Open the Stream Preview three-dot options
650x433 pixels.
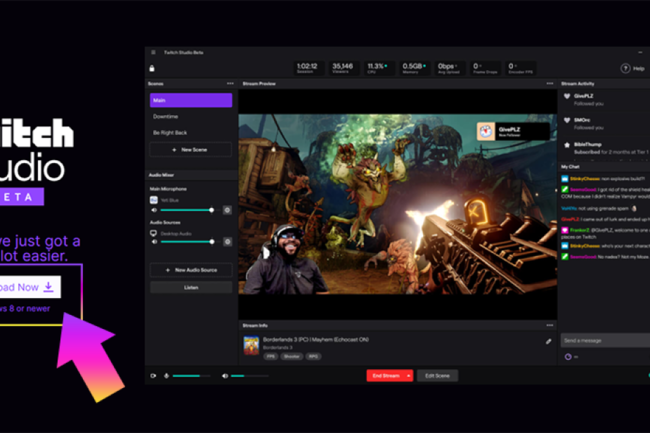(549, 84)
